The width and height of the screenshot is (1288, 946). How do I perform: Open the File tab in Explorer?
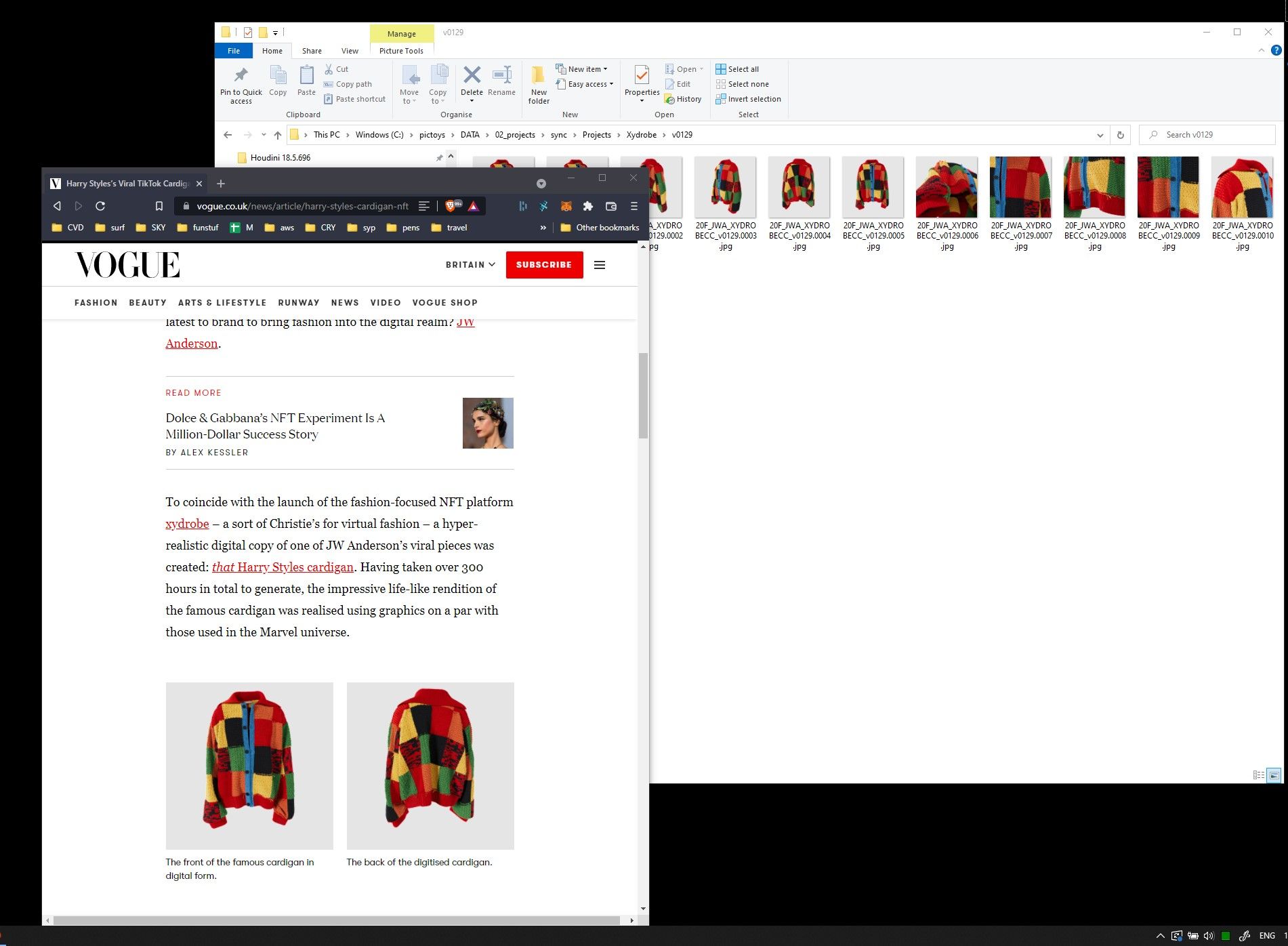(x=234, y=51)
